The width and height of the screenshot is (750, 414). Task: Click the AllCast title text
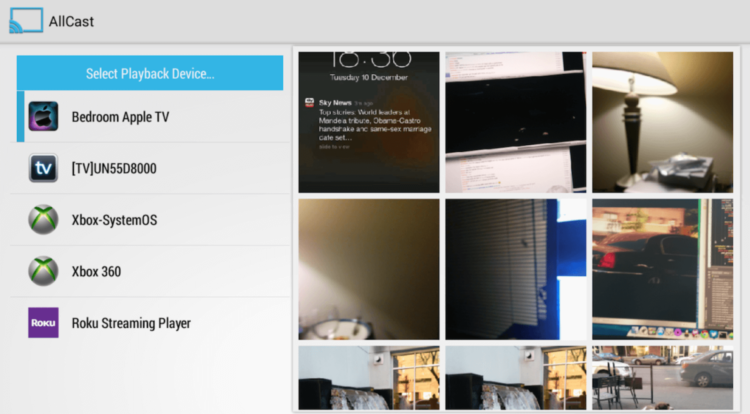(x=71, y=21)
